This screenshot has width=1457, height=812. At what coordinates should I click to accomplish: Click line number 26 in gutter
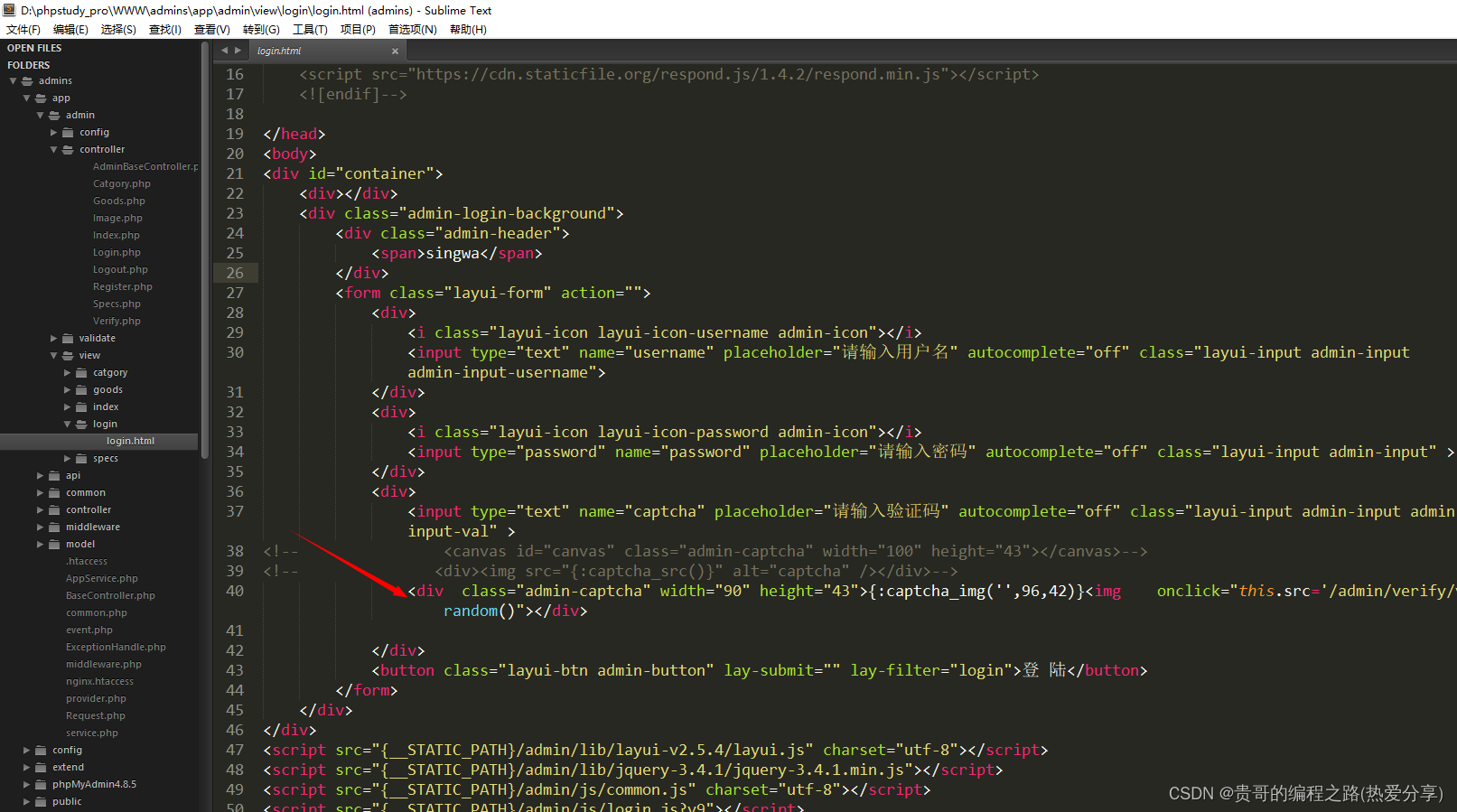pyautogui.click(x=235, y=273)
